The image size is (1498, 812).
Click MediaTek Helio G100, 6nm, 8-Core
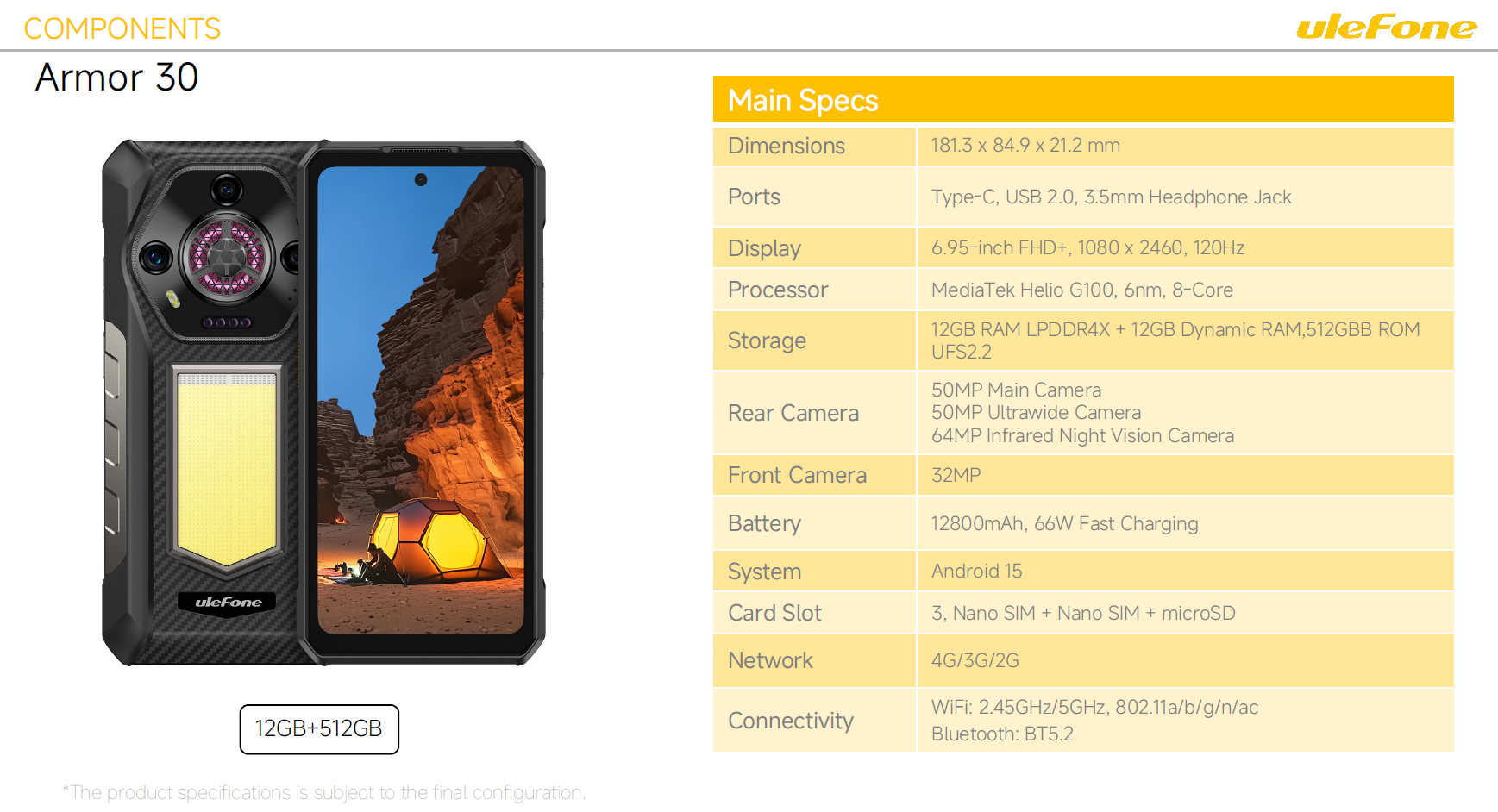1081,290
